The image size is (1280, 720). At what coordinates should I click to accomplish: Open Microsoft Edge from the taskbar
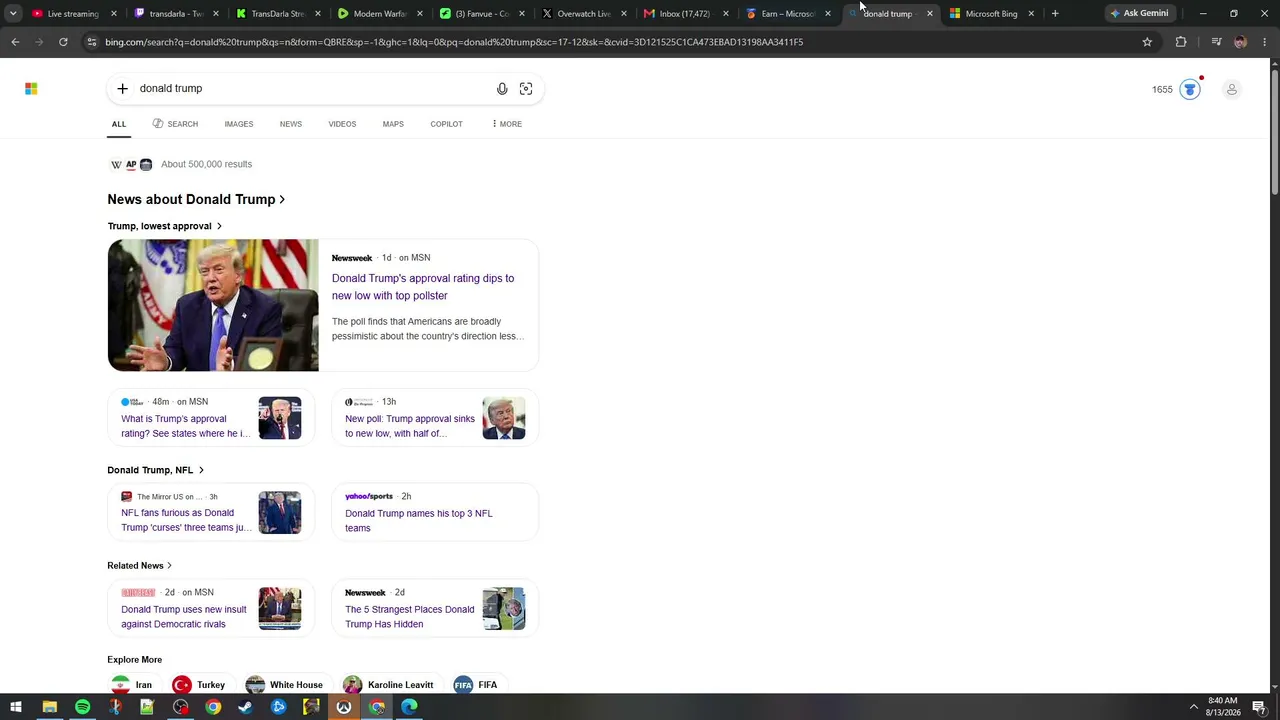coord(409,707)
